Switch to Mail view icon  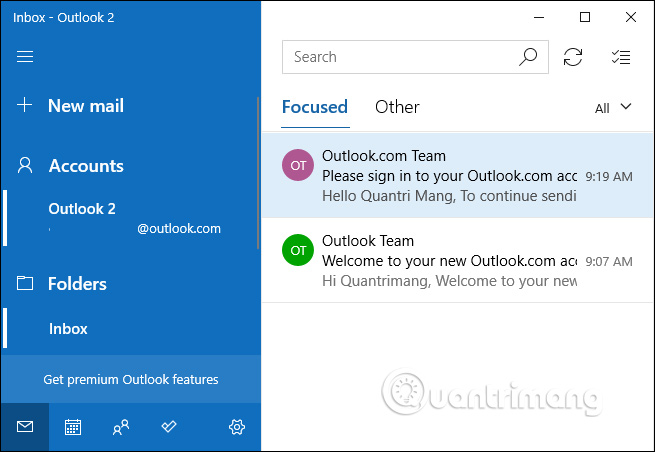[x=25, y=427]
